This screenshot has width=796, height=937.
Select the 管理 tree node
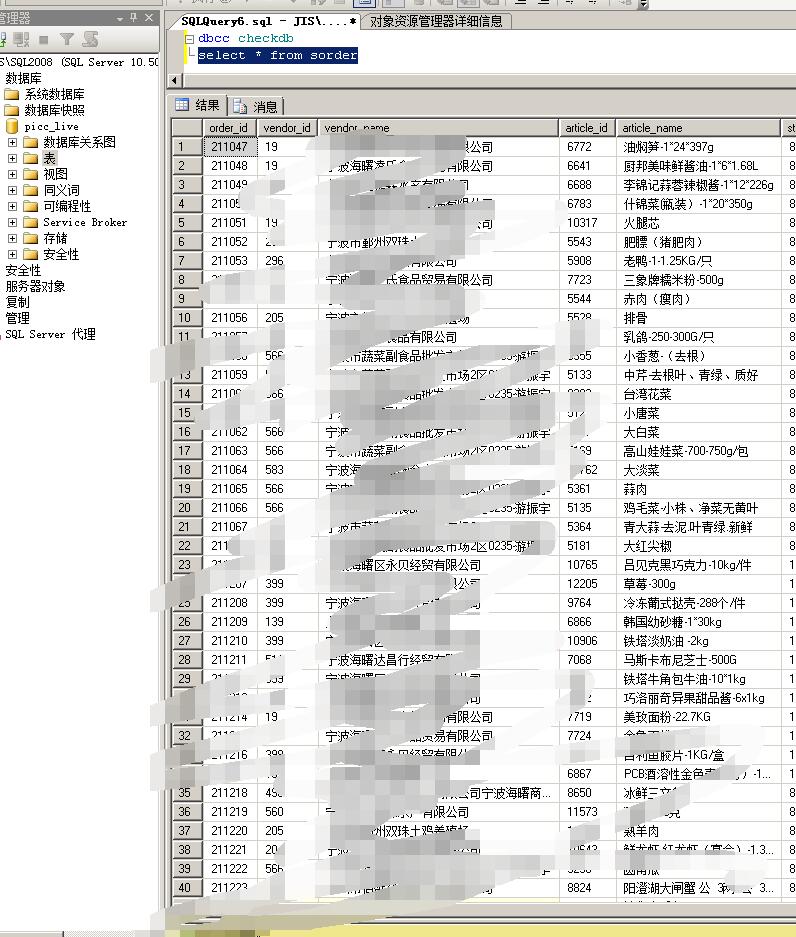[x=17, y=319]
